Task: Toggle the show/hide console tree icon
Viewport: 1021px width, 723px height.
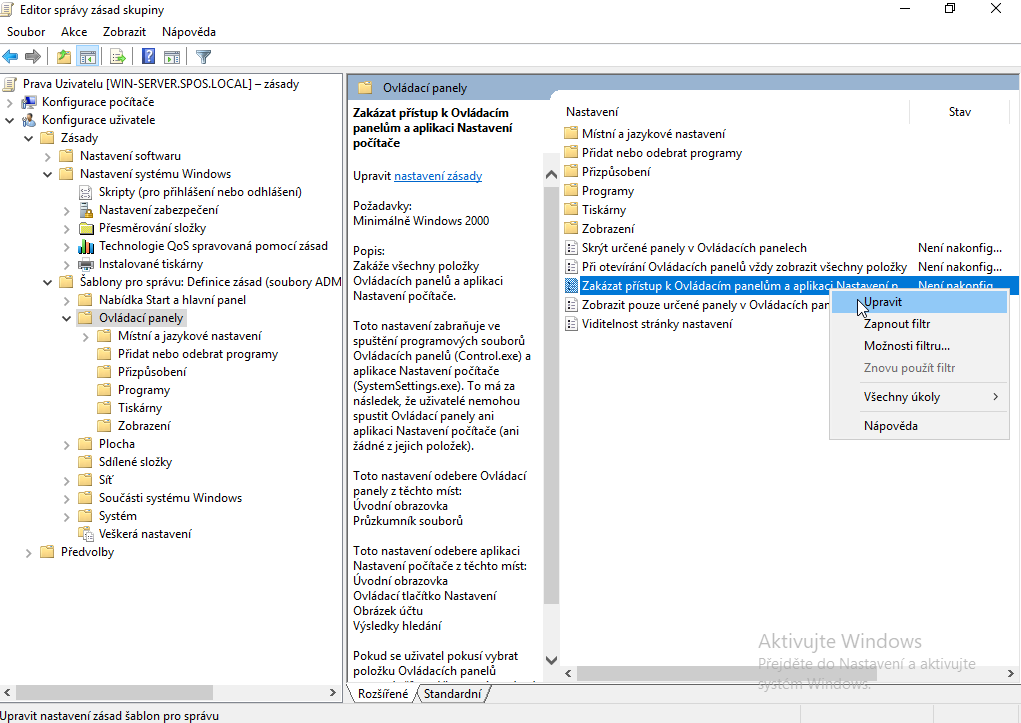Action: (x=88, y=57)
